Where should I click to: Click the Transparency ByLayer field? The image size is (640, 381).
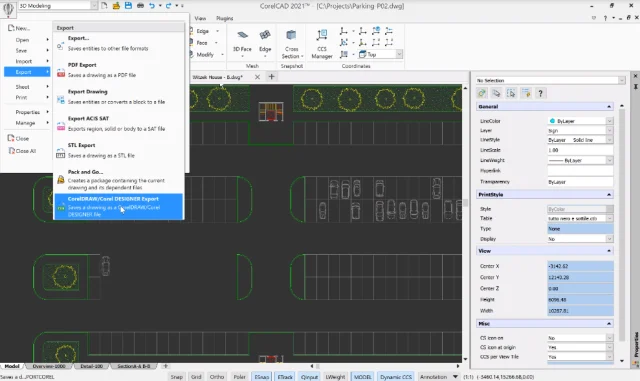click(x=580, y=182)
